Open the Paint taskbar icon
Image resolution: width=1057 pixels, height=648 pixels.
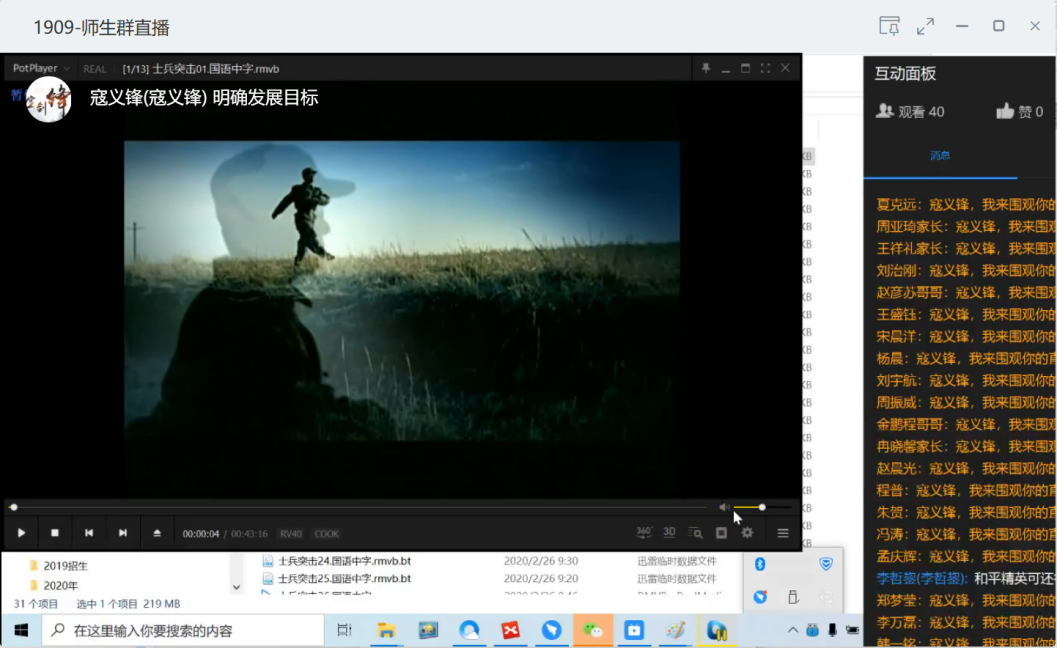(675, 630)
